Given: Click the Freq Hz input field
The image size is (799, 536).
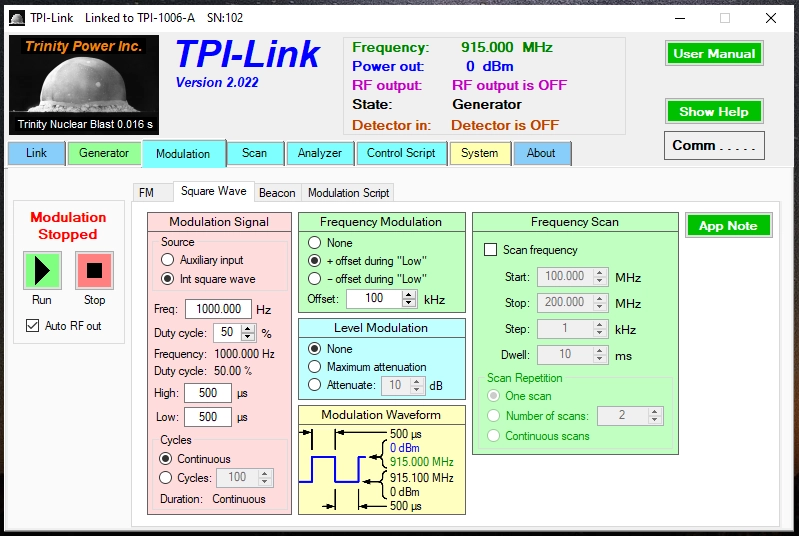Looking at the screenshot, I should coord(218,309).
